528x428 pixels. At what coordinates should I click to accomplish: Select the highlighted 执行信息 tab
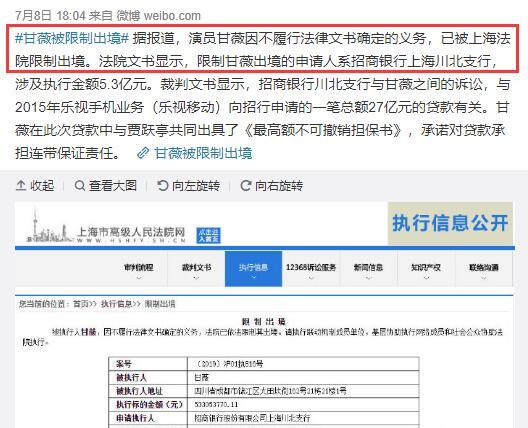coord(253,269)
